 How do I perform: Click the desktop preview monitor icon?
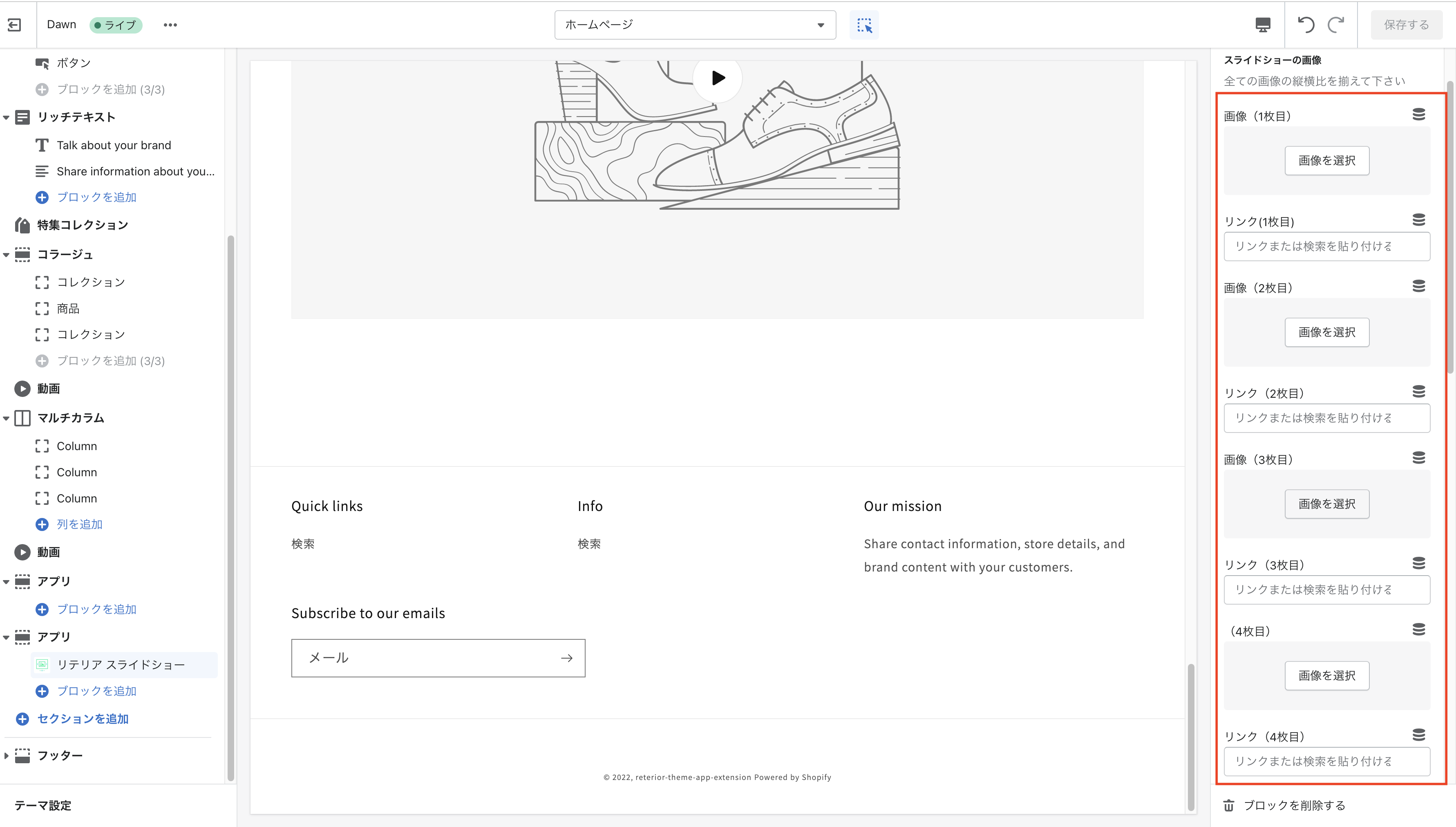coord(1262,25)
